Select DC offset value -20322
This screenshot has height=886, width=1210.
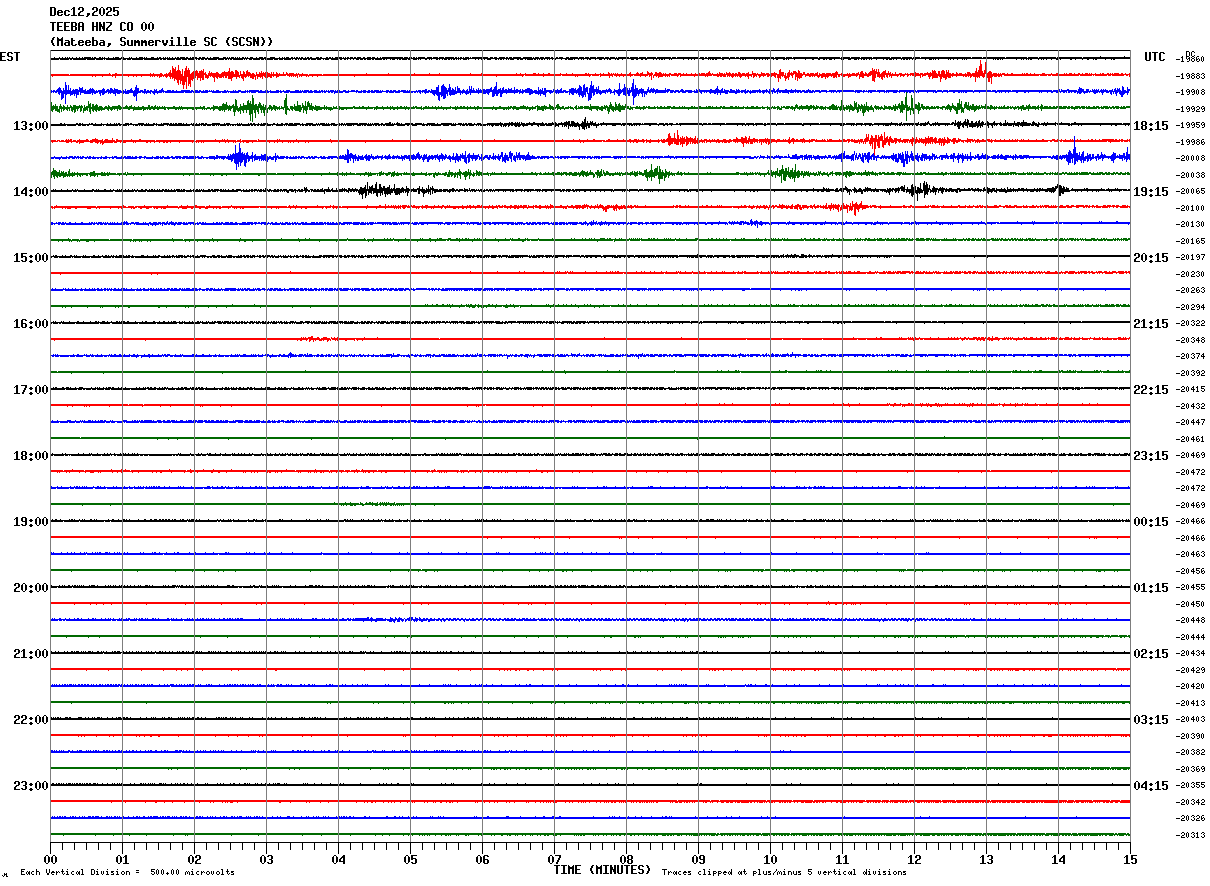(1191, 323)
